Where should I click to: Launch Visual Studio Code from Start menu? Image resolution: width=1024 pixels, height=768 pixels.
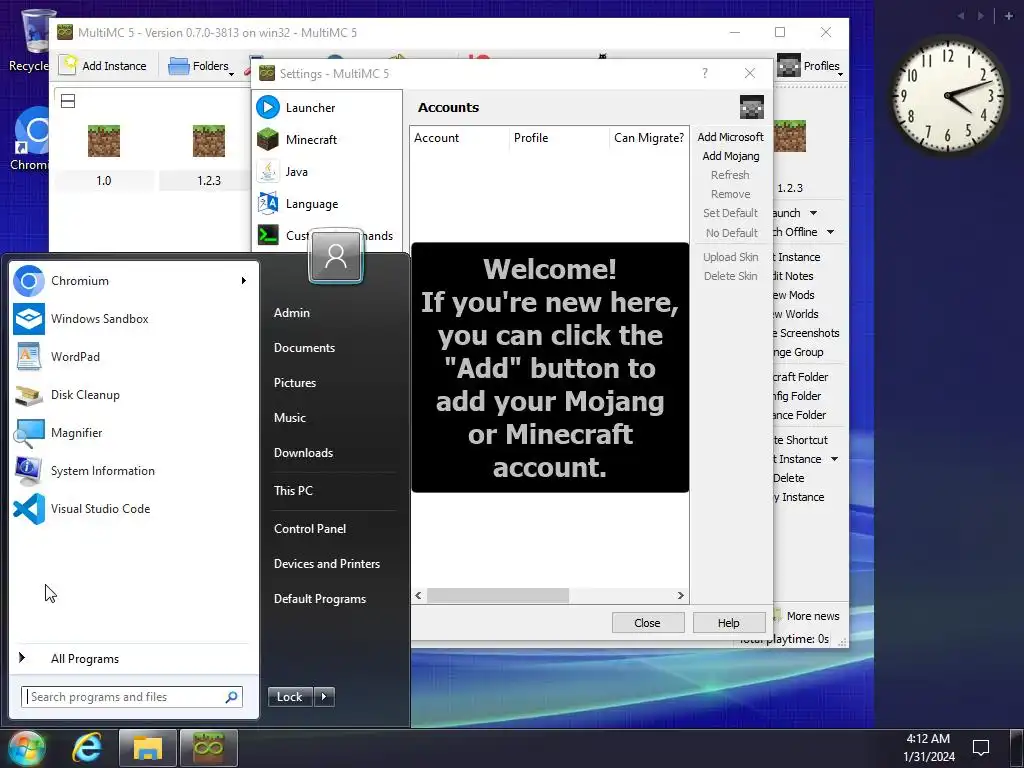[x=134, y=509]
